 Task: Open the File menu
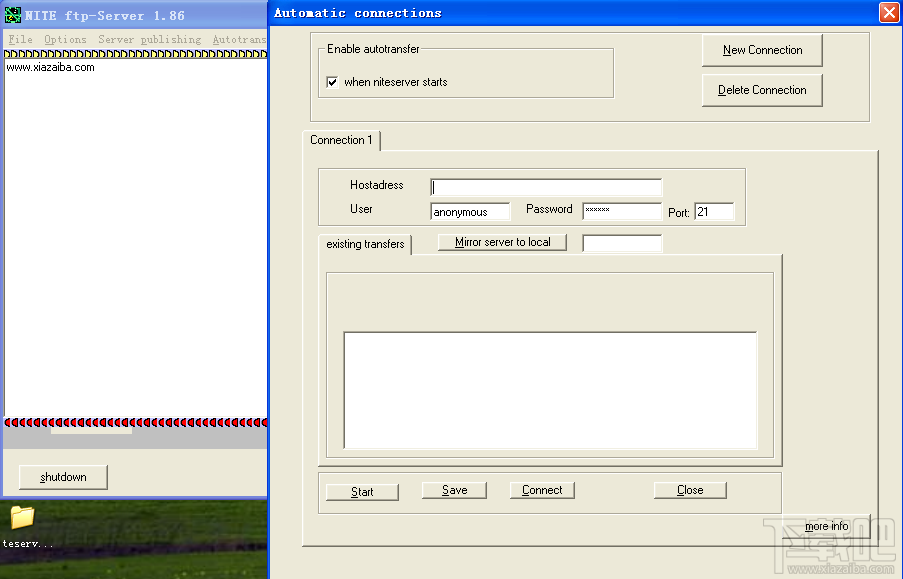tap(19, 38)
